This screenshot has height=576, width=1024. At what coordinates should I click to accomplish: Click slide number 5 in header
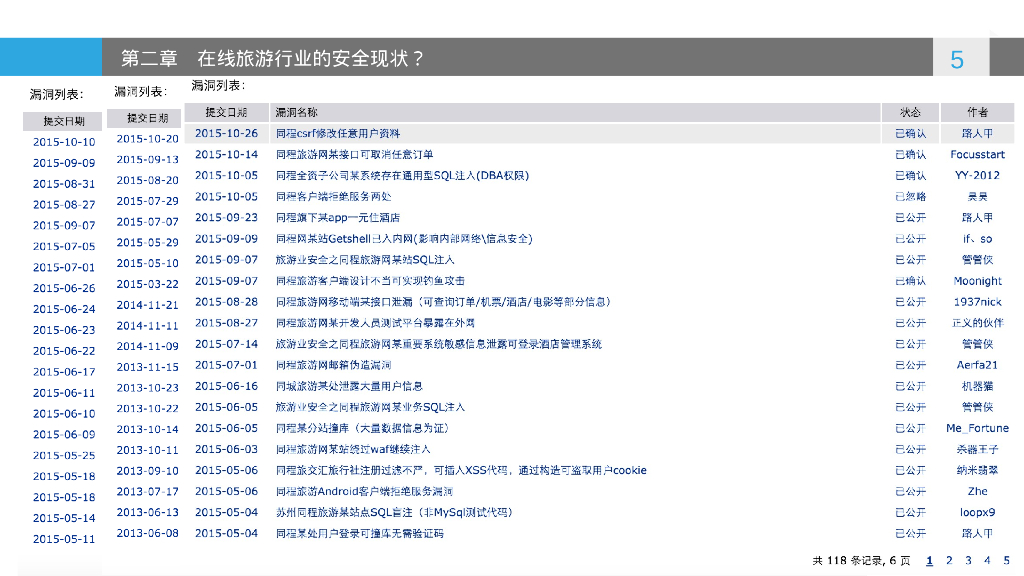pyautogui.click(x=957, y=60)
